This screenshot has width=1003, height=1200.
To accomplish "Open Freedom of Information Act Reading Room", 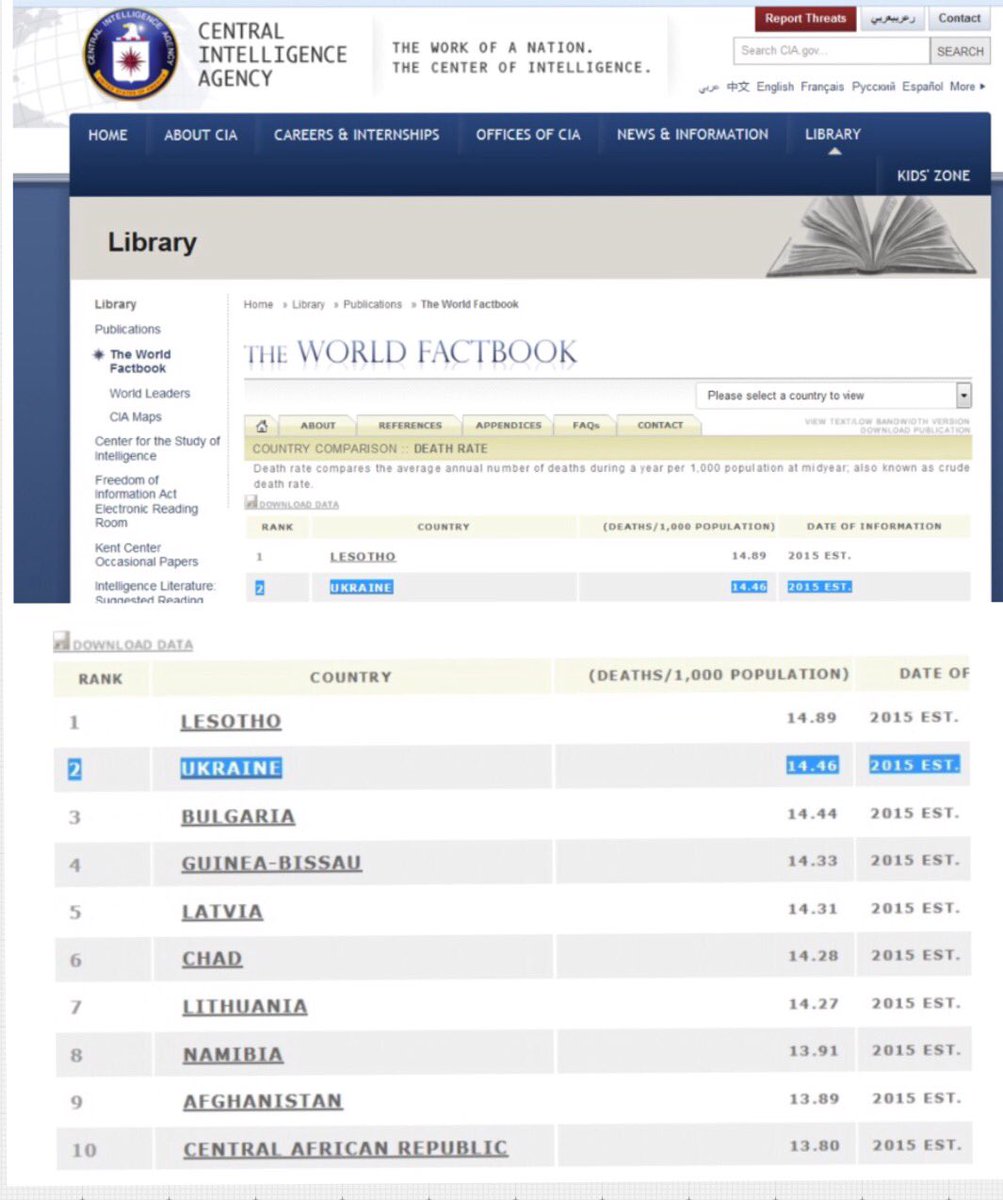I will click(146, 501).
